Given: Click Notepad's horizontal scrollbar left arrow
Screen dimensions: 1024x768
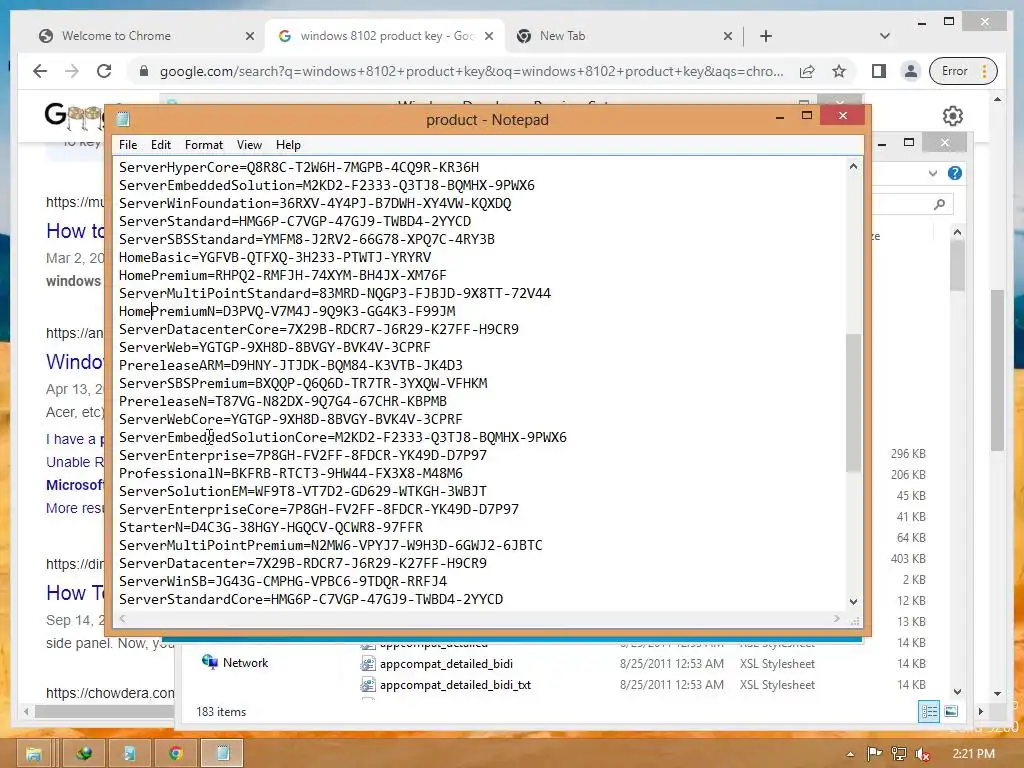Looking at the screenshot, I should 123,618.
